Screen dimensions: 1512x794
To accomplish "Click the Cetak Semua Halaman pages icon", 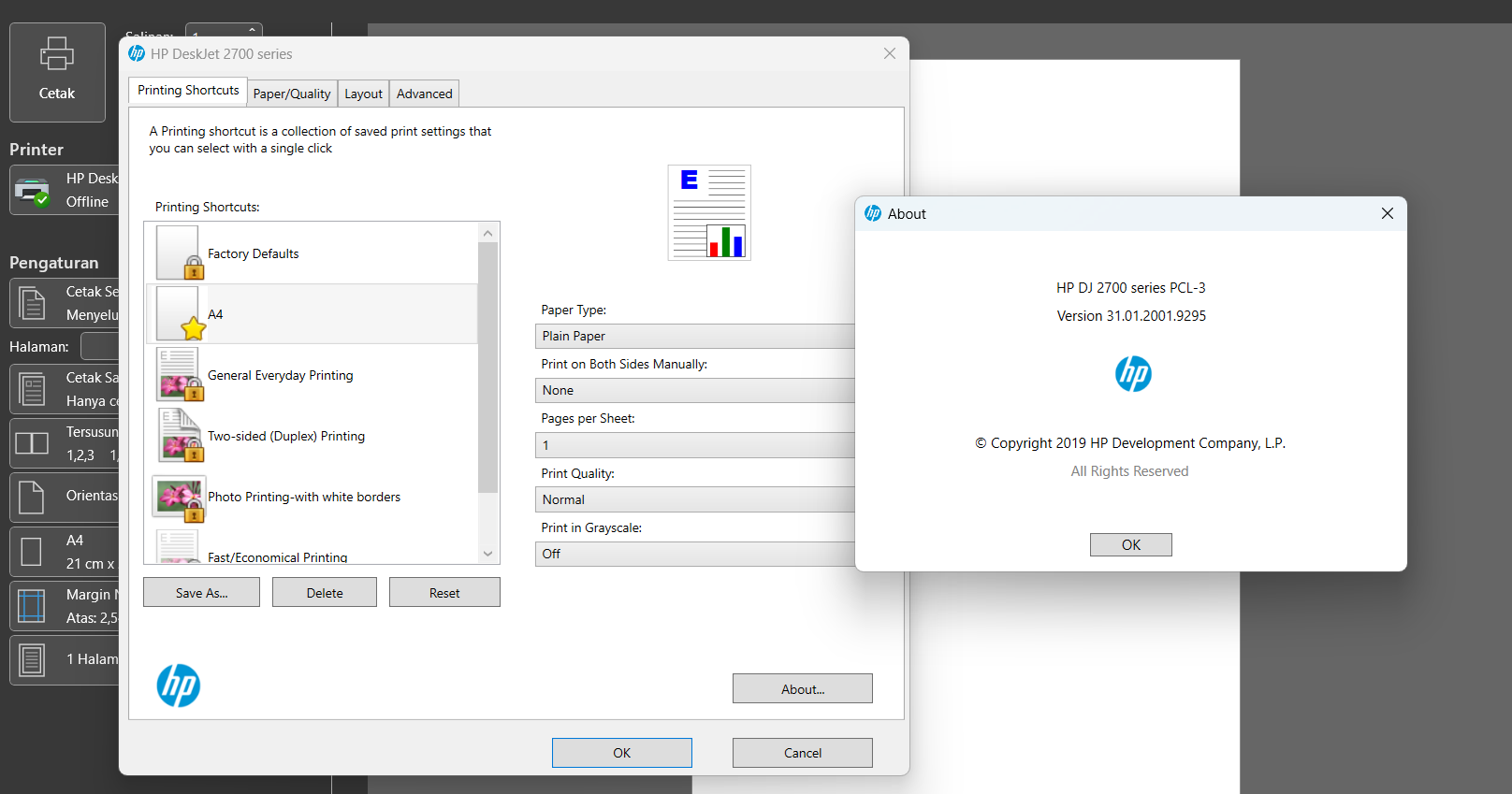I will click(33, 304).
